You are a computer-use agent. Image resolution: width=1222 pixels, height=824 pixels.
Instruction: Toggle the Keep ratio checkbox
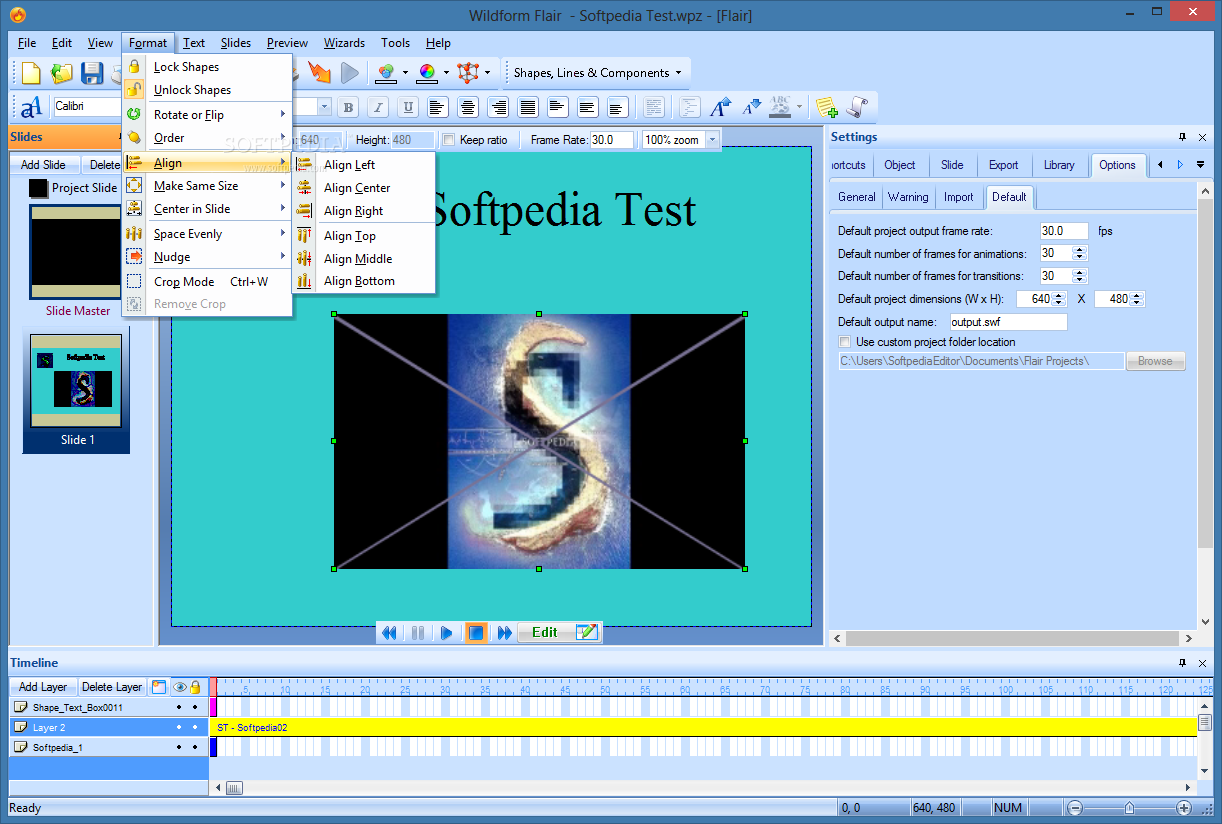(449, 140)
